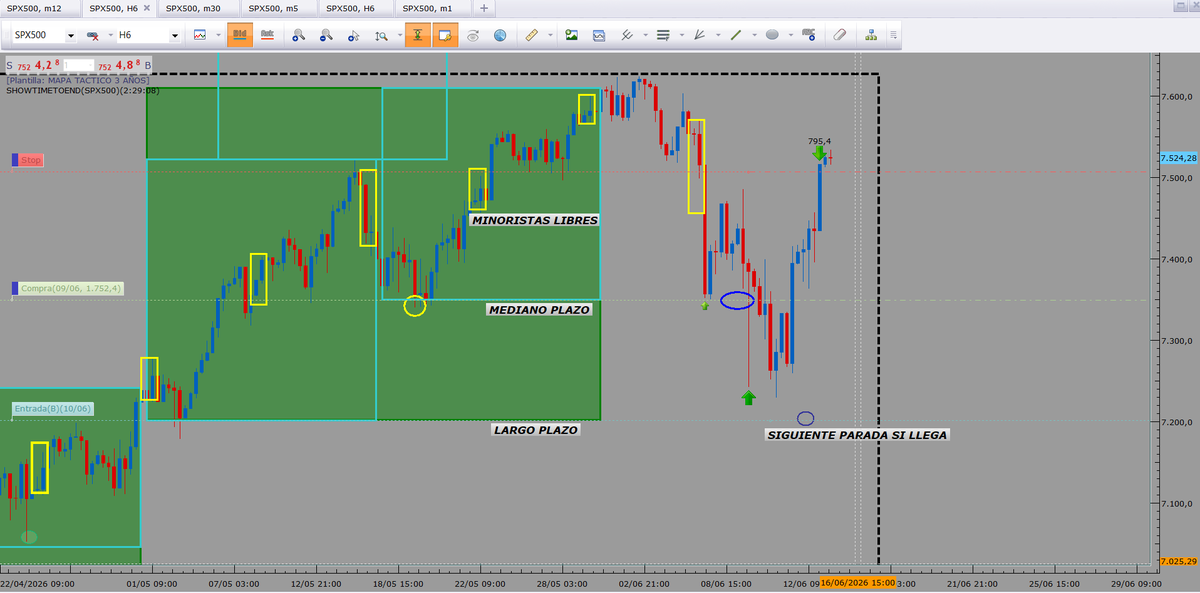Switch to the SPX500, m12 tab

tap(39, 8)
